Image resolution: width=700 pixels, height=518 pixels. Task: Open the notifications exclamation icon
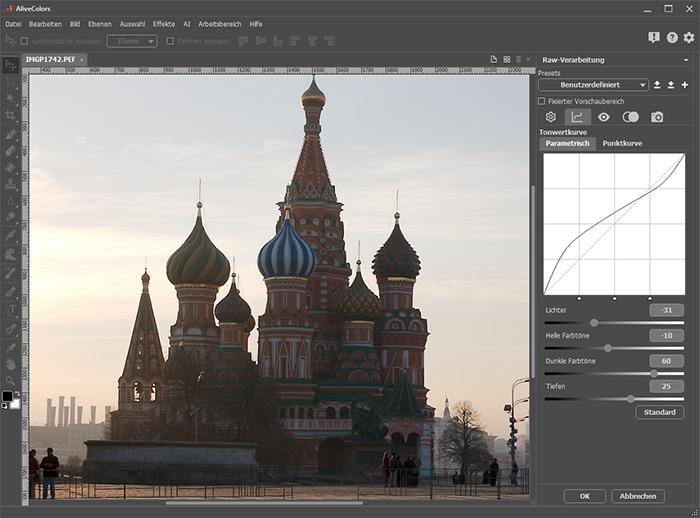coord(654,38)
